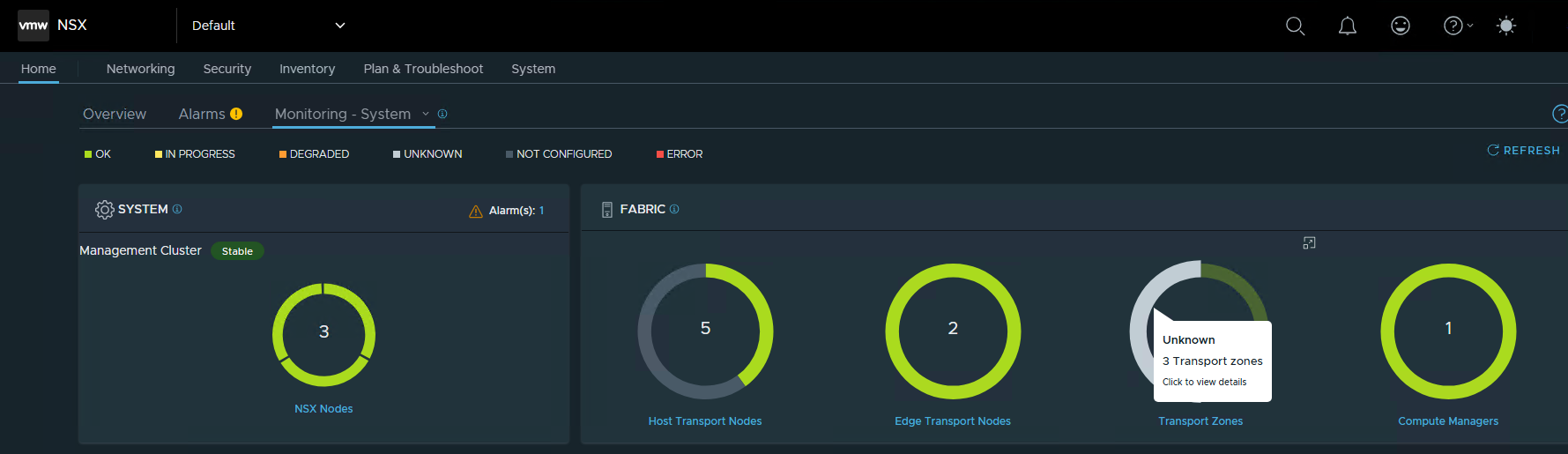Click the info icon next to SYSTEM

coord(177,209)
